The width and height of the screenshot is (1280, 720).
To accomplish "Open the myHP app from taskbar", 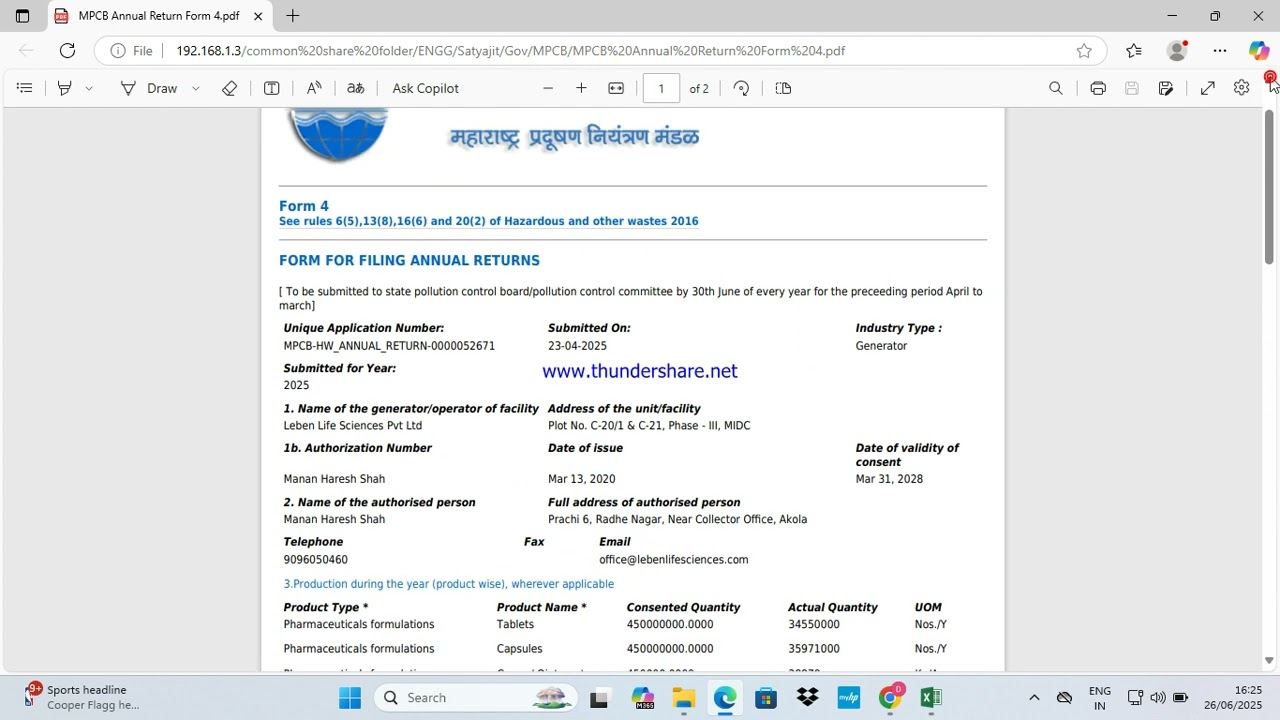I will click(848, 698).
